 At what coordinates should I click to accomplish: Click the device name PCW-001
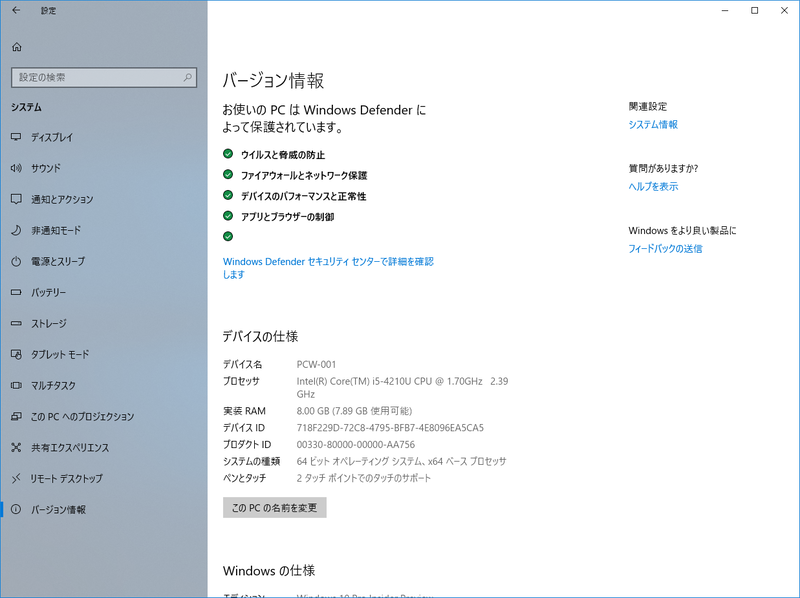pos(316,364)
